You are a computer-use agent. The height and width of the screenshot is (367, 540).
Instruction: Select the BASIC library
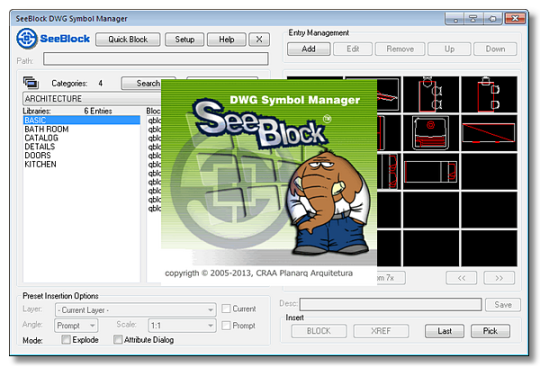[82, 120]
